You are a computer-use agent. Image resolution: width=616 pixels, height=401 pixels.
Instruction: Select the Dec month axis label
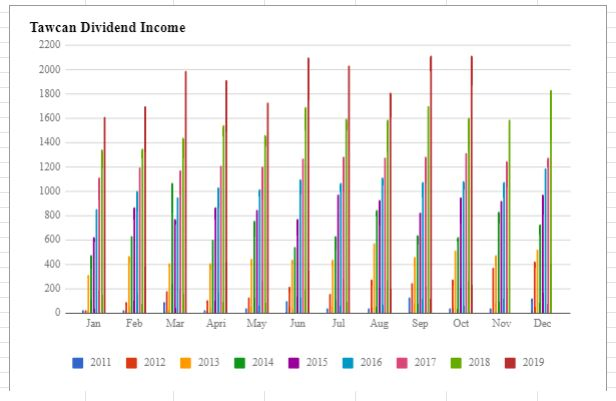542,324
